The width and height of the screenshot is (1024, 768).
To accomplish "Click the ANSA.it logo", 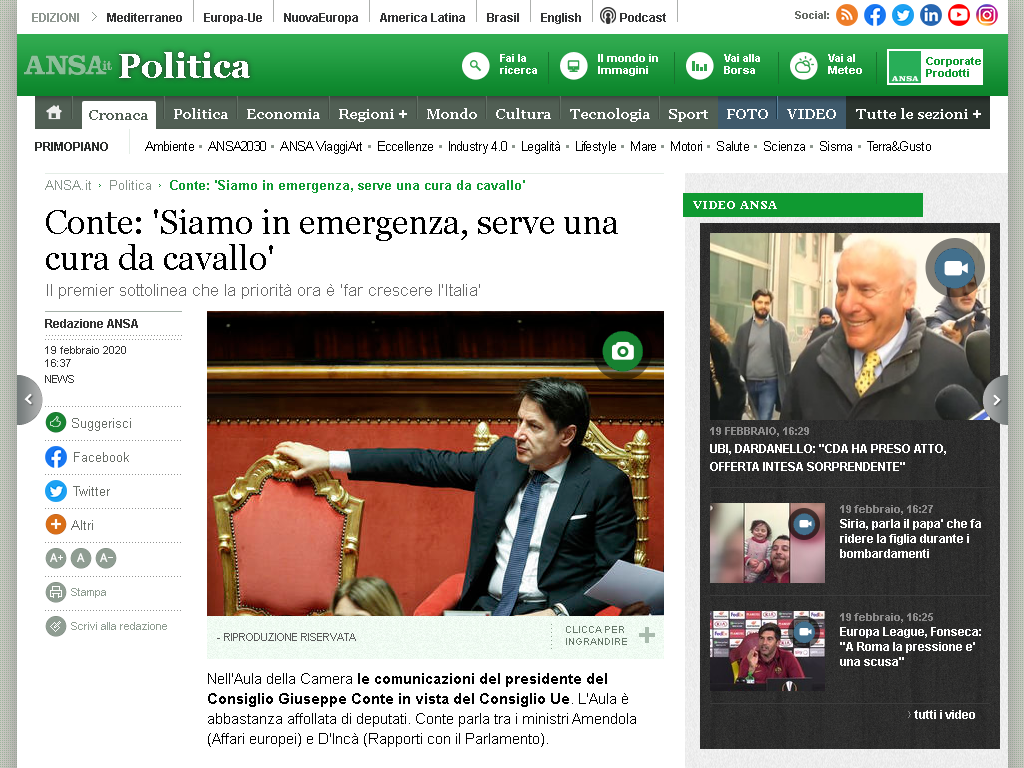I will [68, 65].
